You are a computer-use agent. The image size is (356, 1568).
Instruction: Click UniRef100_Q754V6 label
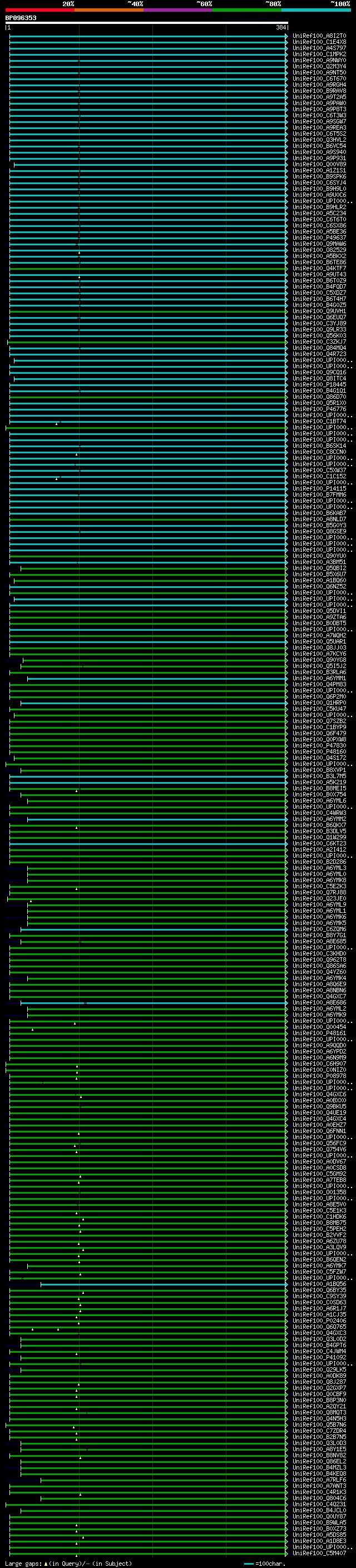point(319,1150)
